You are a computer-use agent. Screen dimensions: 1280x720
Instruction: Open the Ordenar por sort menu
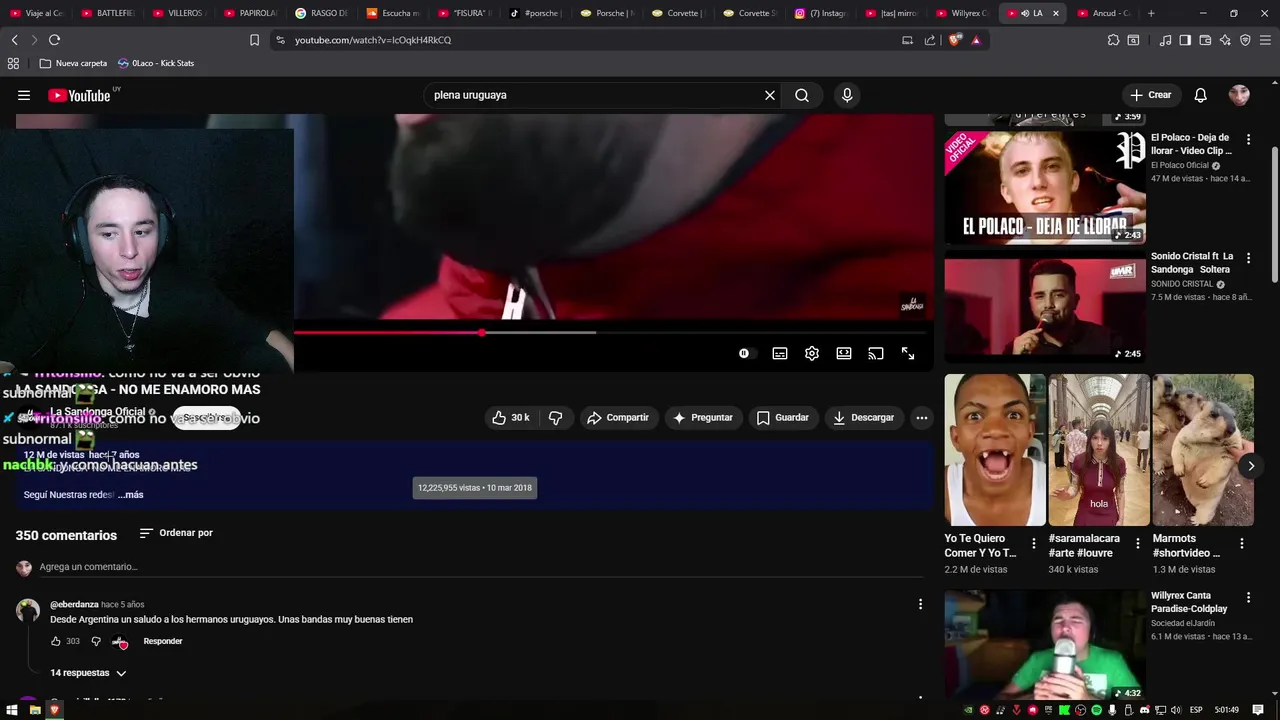coord(176,533)
